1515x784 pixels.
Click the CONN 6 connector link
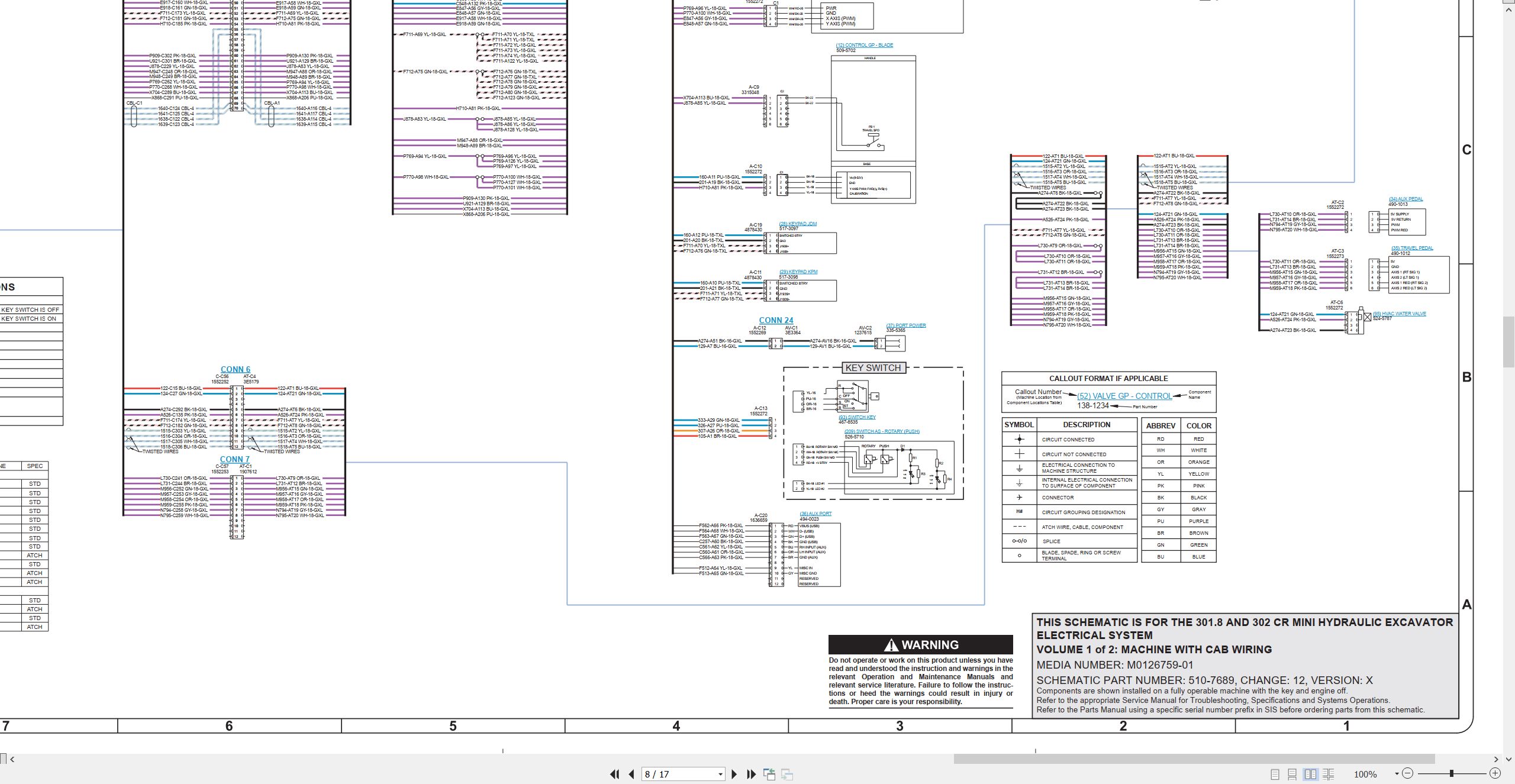point(235,369)
